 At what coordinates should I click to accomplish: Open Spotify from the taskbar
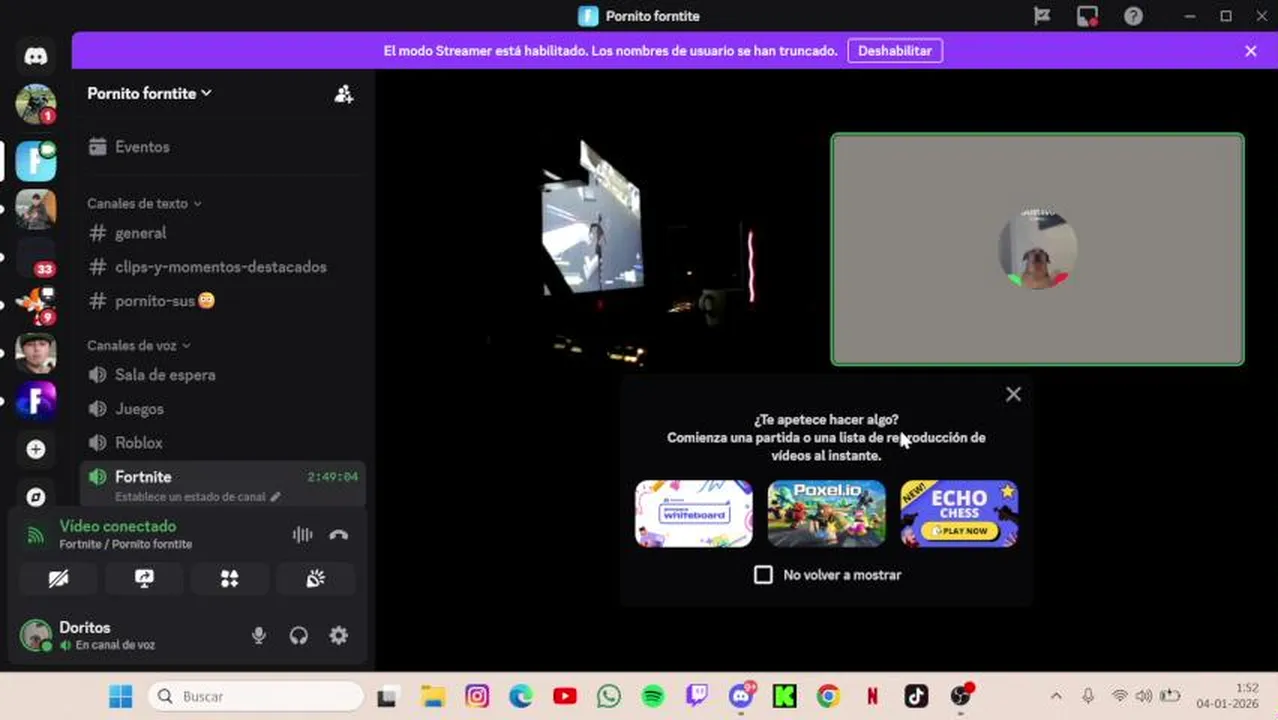click(x=653, y=696)
